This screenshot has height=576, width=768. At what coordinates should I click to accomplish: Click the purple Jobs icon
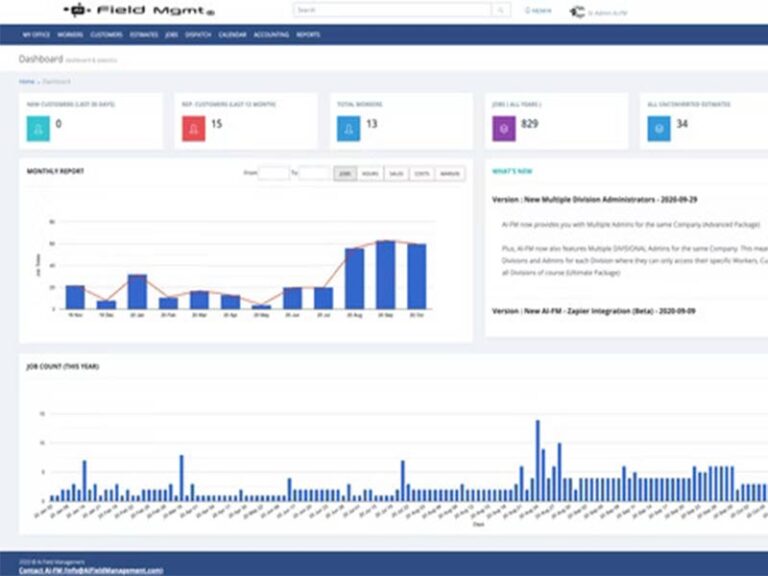pyautogui.click(x=504, y=129)
